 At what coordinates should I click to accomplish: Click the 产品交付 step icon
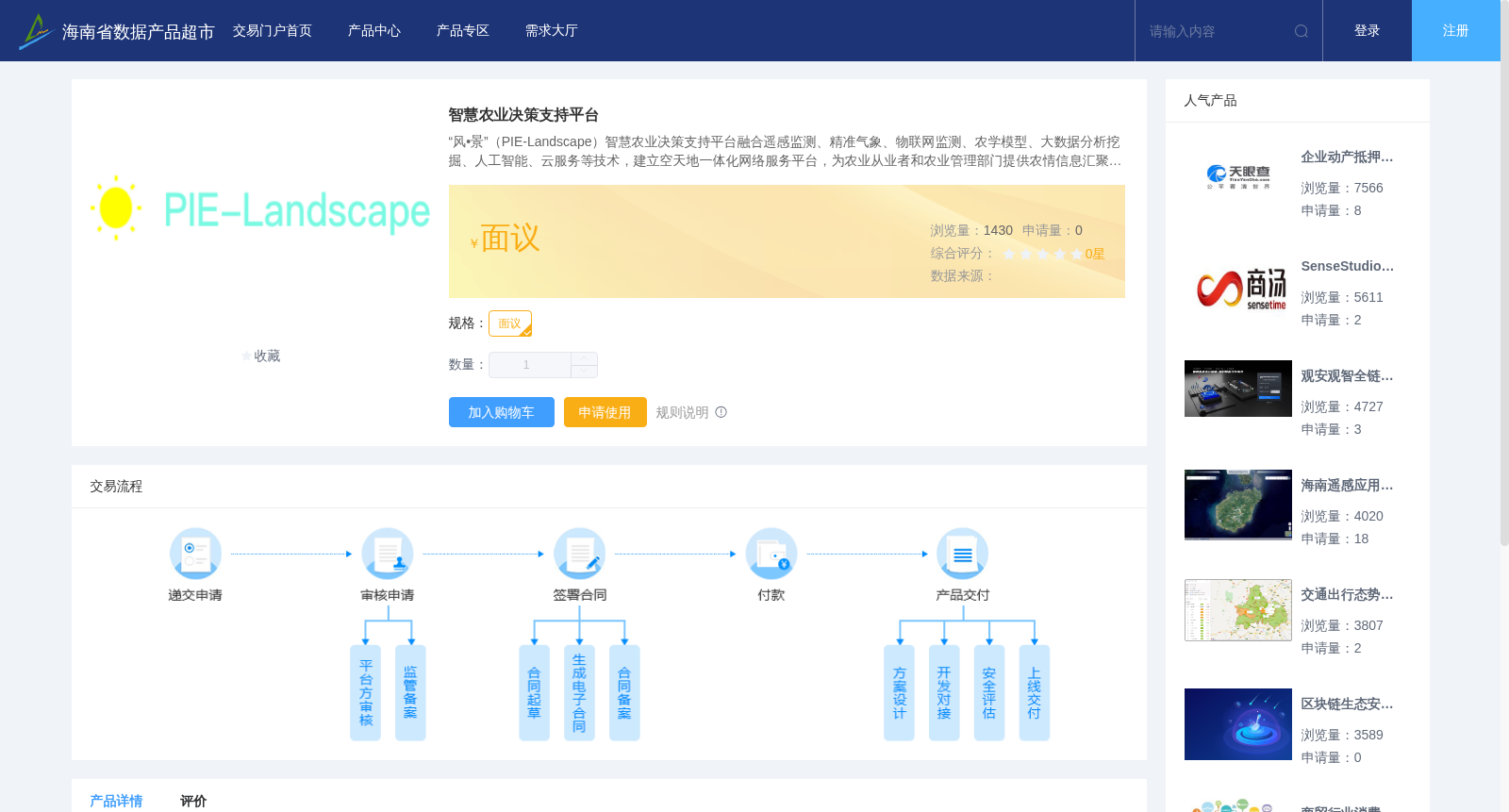[963, 554]
